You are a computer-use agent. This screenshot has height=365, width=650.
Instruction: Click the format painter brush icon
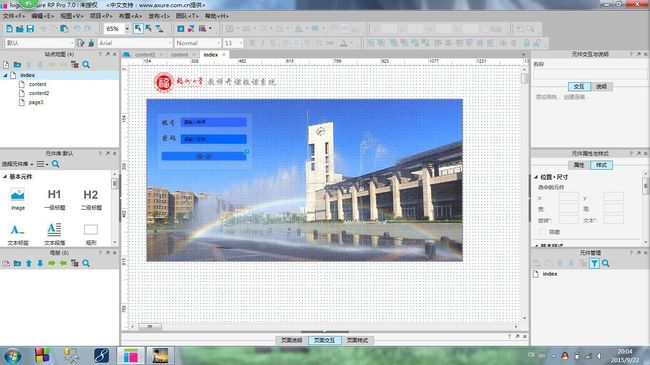pyautogui.click(x=91, y=43)
